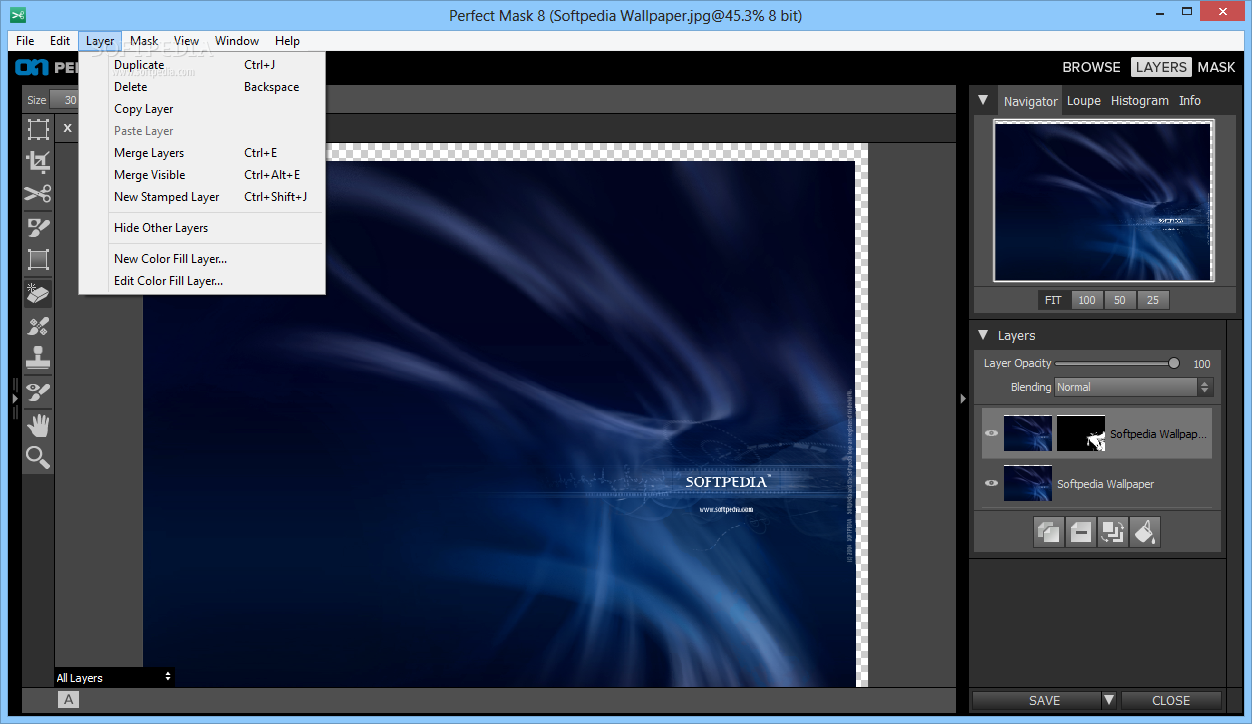Toggle visibility of bottom Softpedia Wallpaper layer
Viewport: 1252px width, 724px height.
pyautogui.click(x=991, y=483)
